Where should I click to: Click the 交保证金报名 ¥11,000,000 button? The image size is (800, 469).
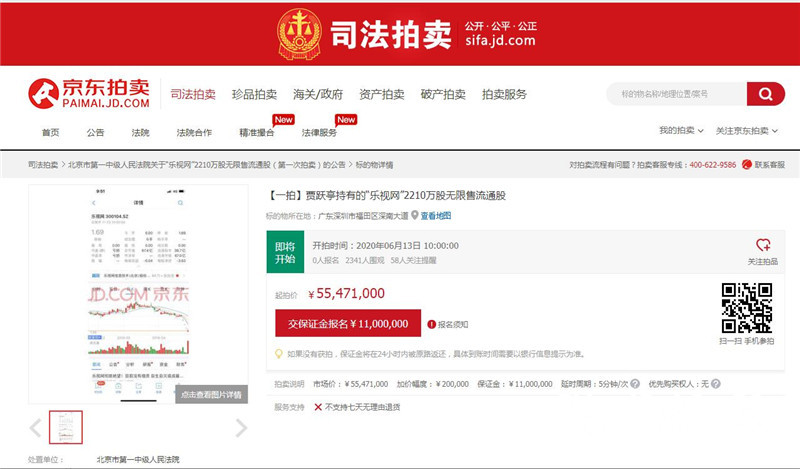[x=347, y=324]
